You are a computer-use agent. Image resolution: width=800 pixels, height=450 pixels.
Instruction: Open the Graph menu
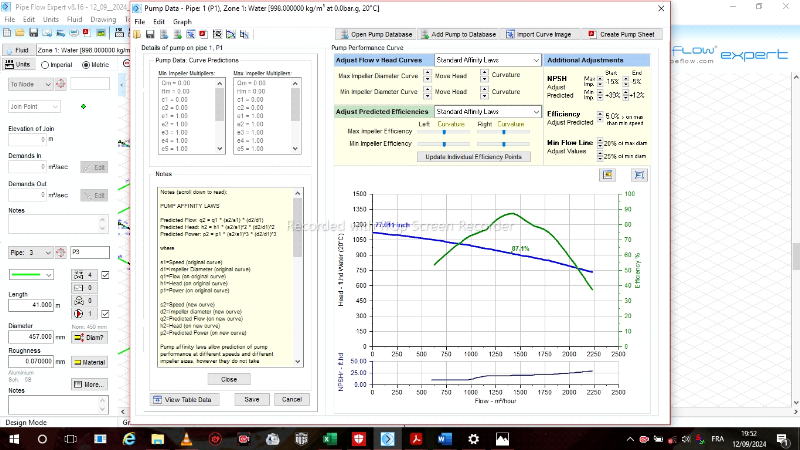(x=182, y=21)
